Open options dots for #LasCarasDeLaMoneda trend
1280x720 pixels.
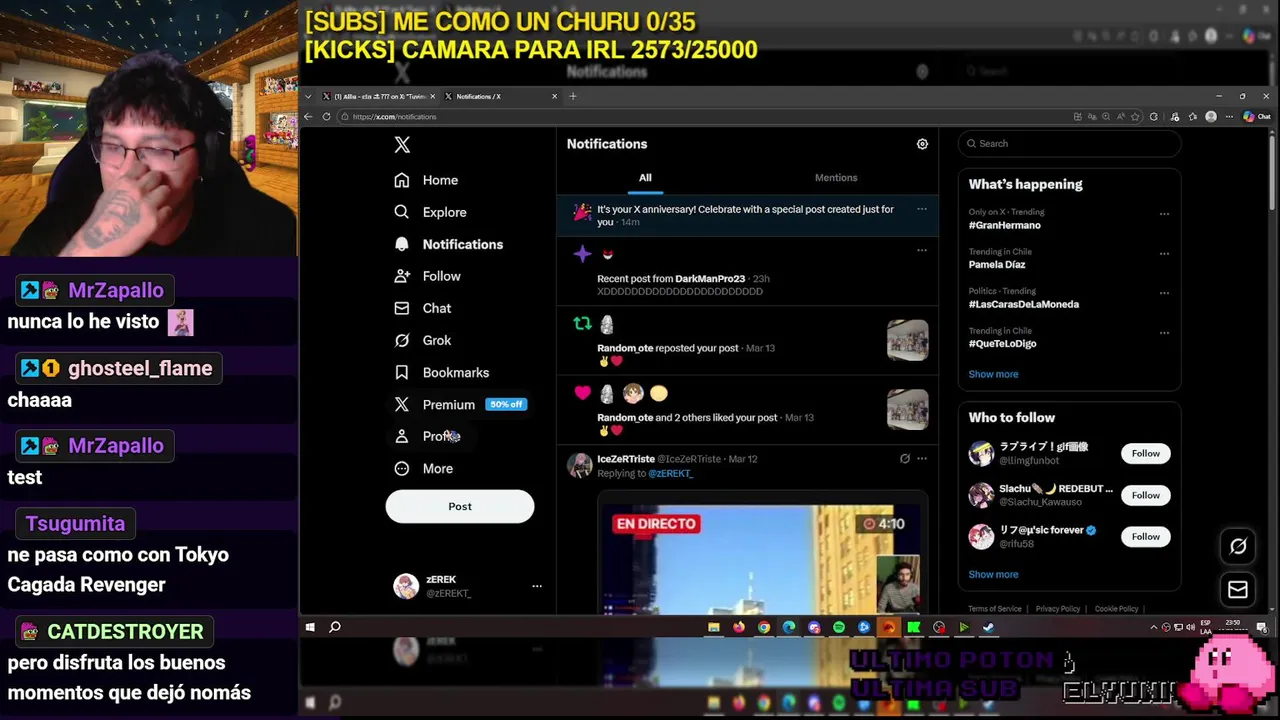[x=1164, y=293]
